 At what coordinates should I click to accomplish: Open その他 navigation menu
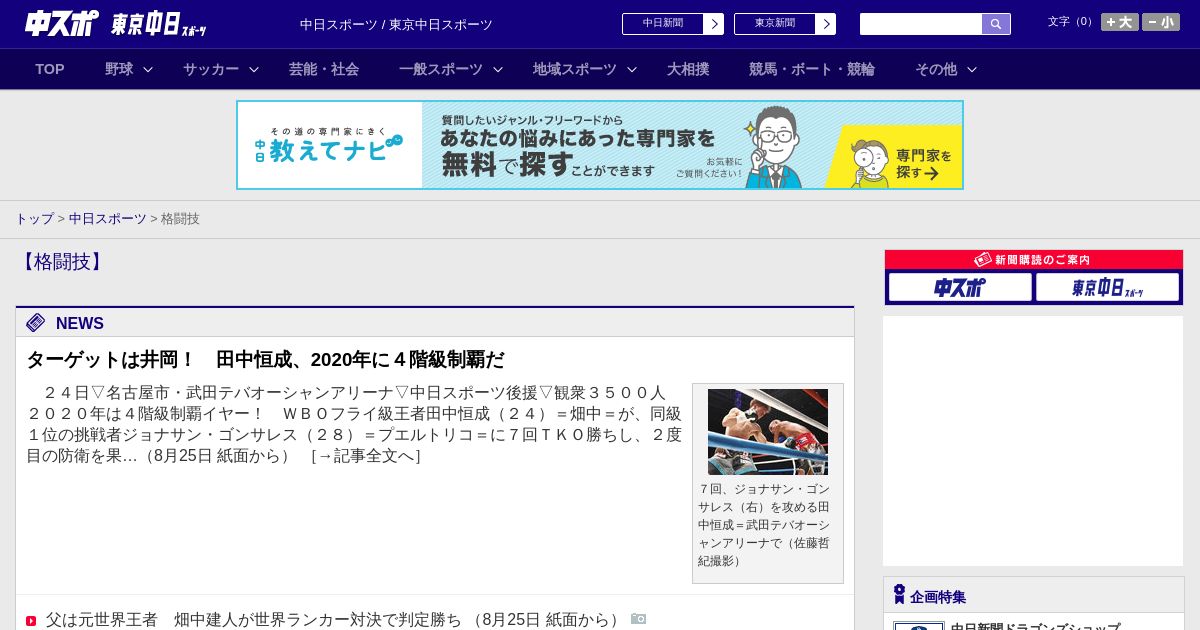[x=936, y=69]
